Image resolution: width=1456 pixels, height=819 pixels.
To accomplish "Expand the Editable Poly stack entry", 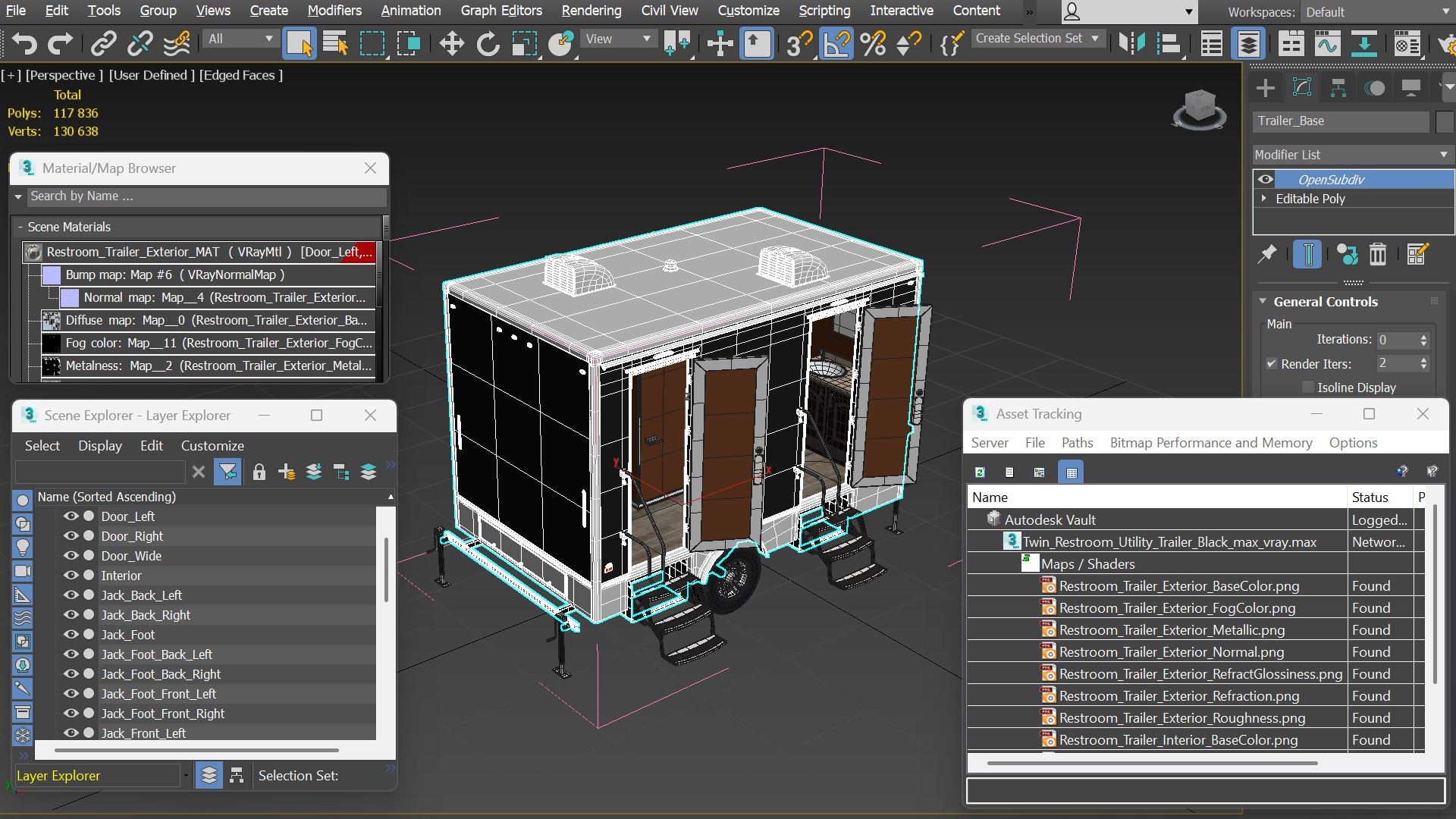I will coord(1264,198).
